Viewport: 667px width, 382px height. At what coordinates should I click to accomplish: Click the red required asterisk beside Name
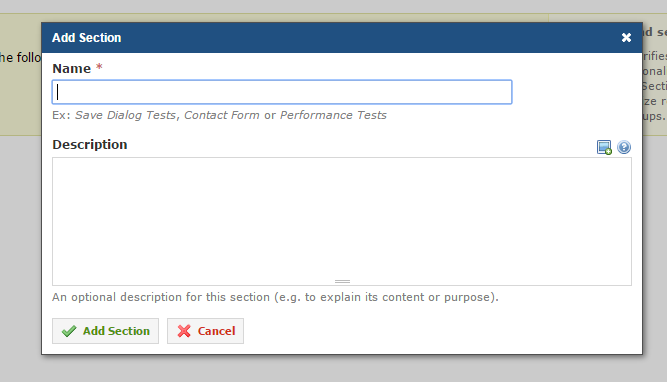coord(99,67)
